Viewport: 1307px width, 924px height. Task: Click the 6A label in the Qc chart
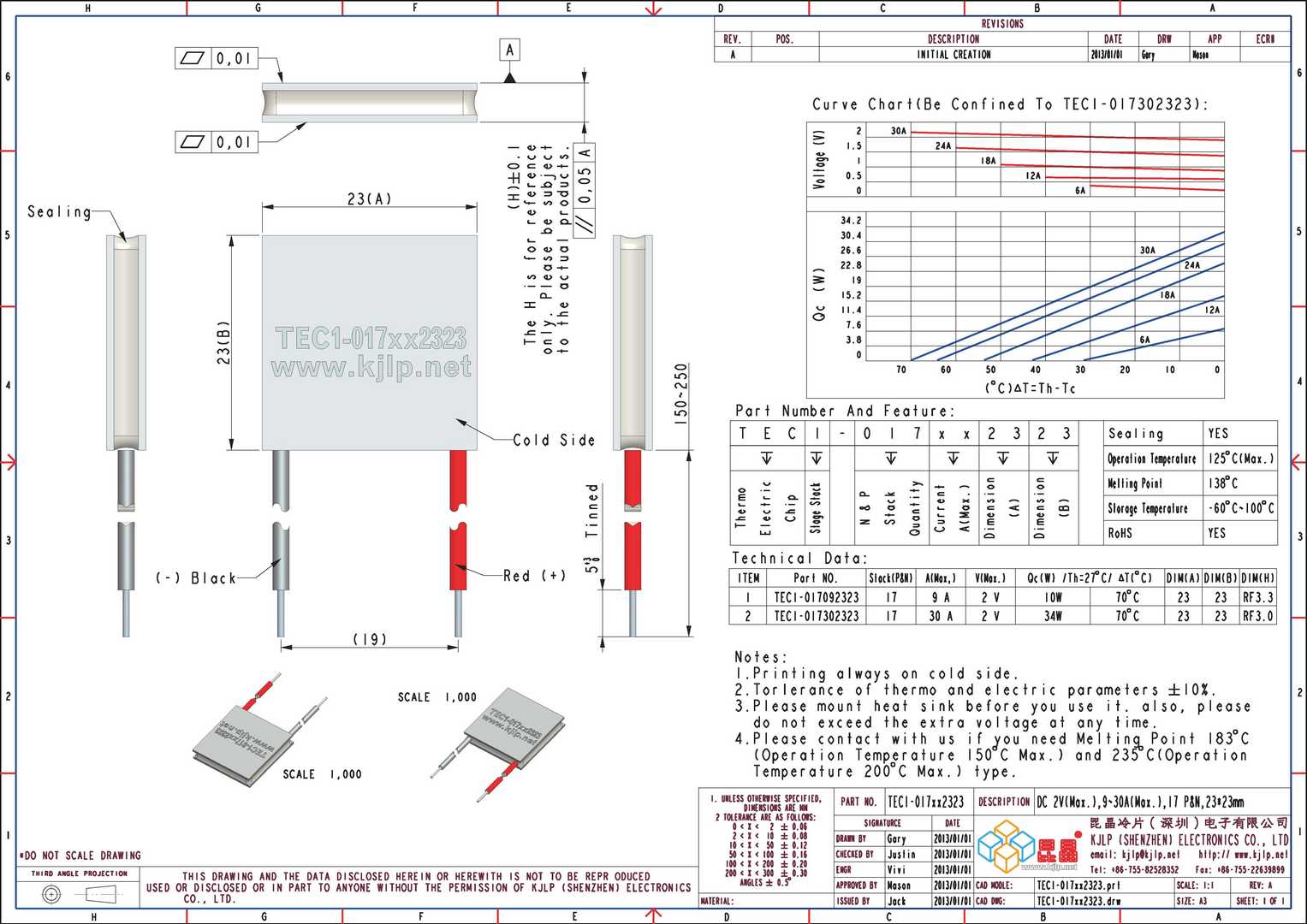click(x=1144, y=340)
